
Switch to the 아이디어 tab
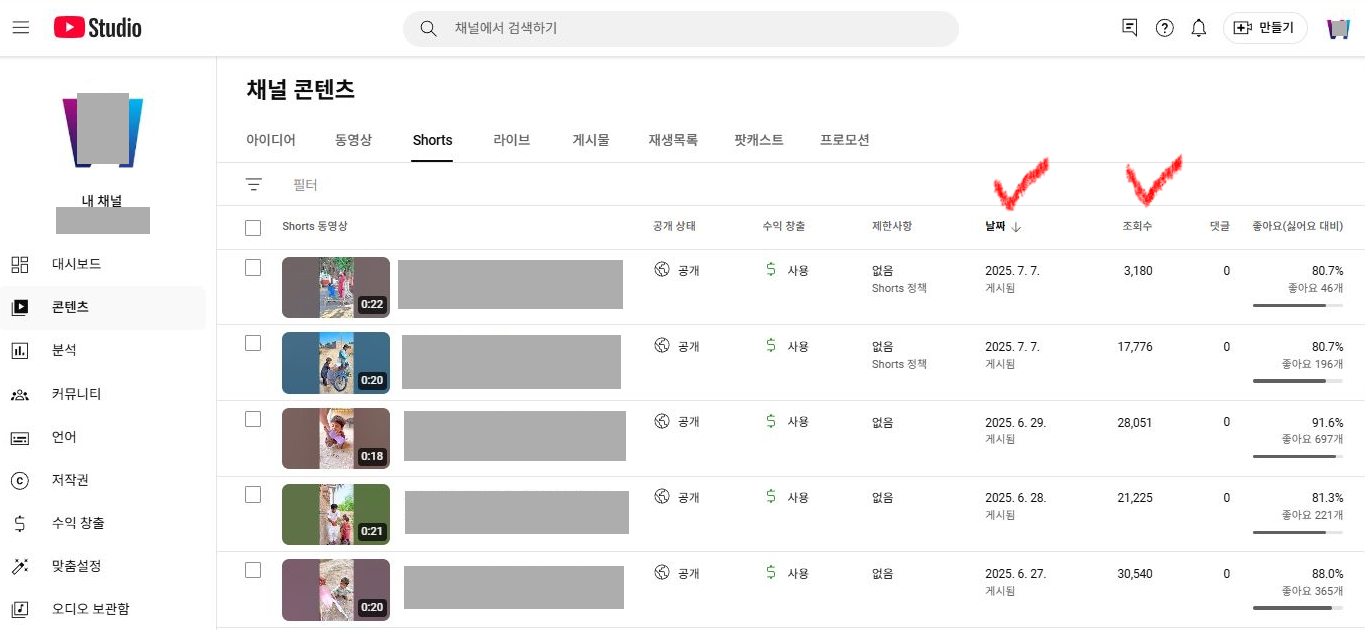(271, 140)
